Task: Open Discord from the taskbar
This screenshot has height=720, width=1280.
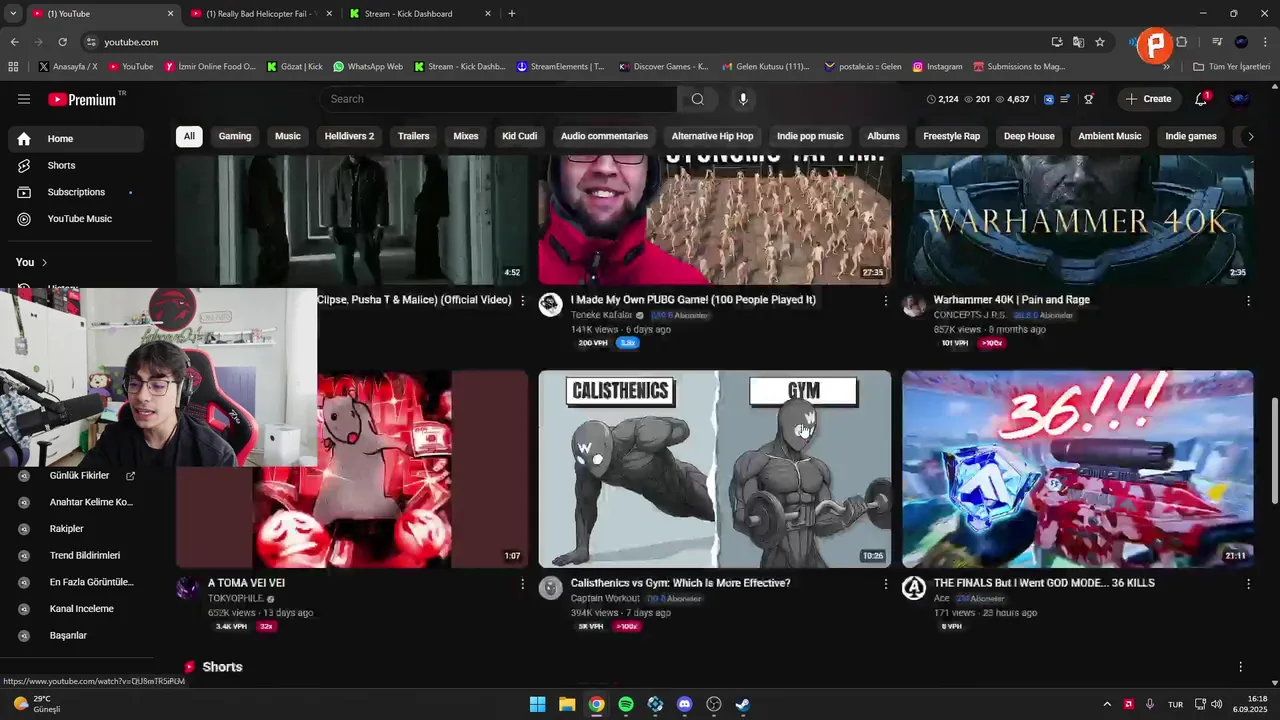Action: (x=684, y=704)
